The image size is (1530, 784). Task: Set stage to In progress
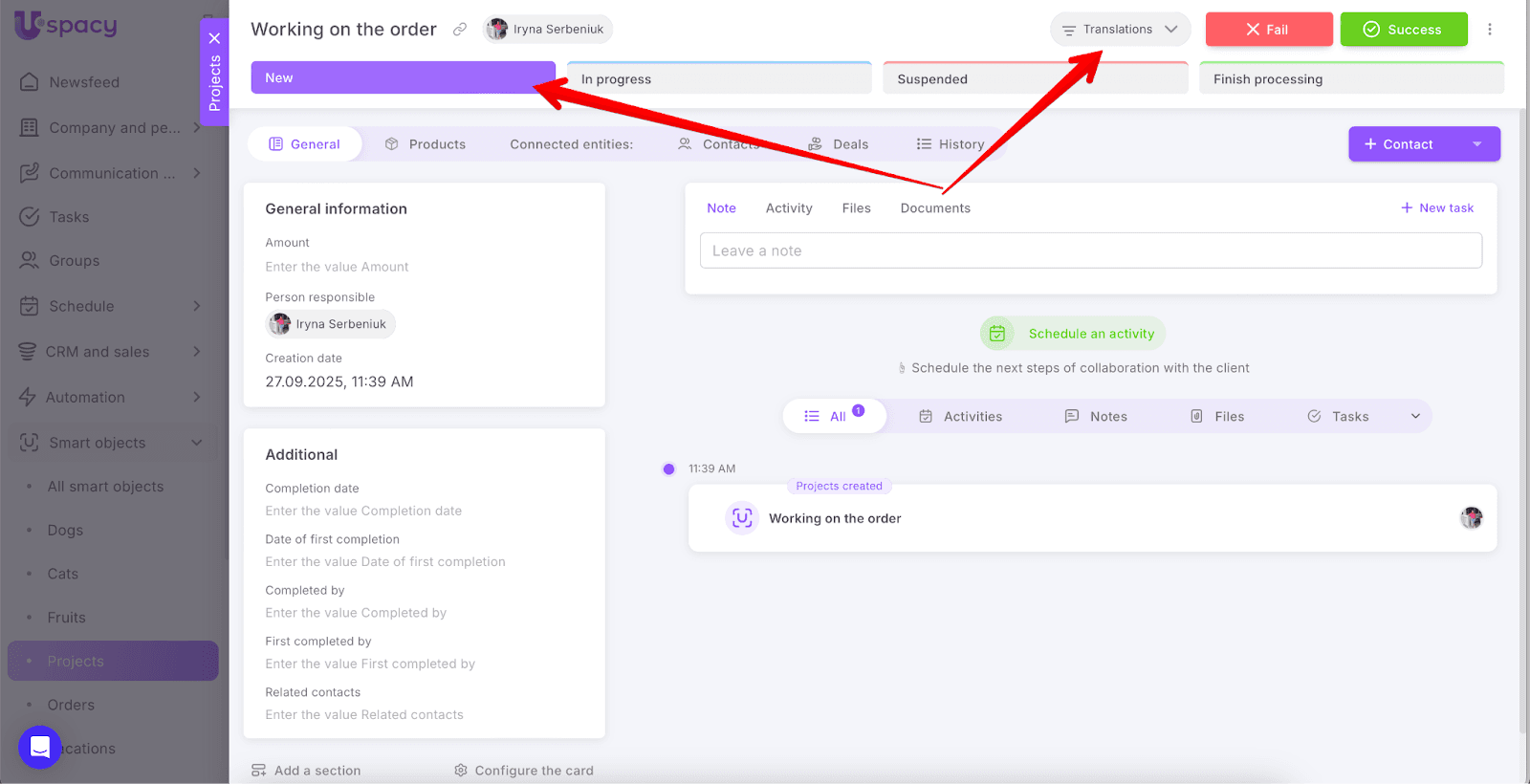[x=719, y=79]
